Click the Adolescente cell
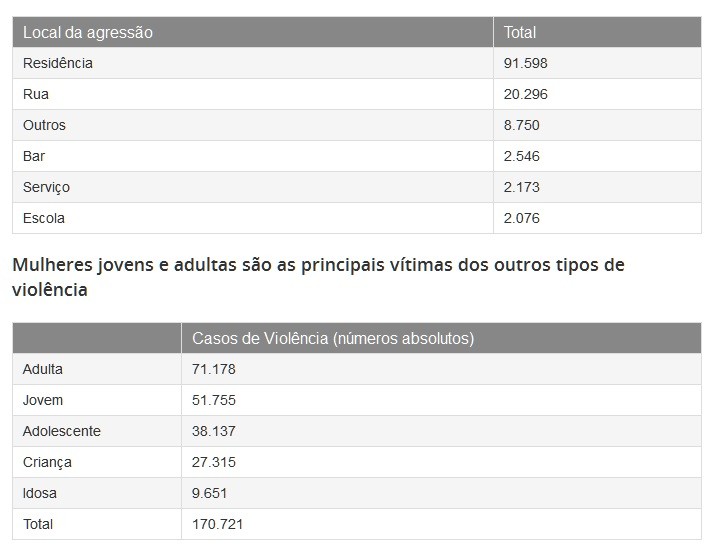The height and width of the screenshot is (558, 712). 62,431
